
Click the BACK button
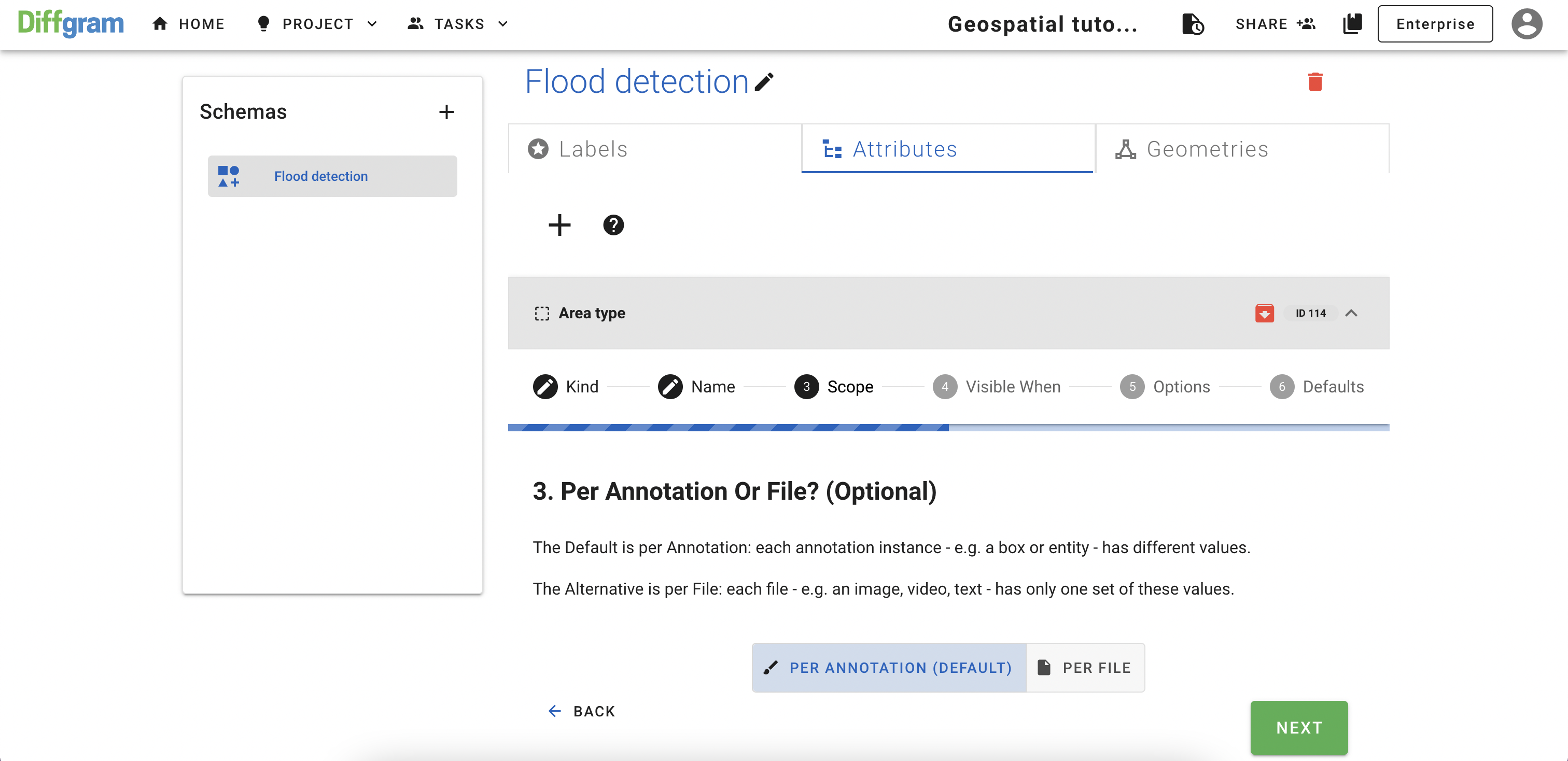[581, 711]
